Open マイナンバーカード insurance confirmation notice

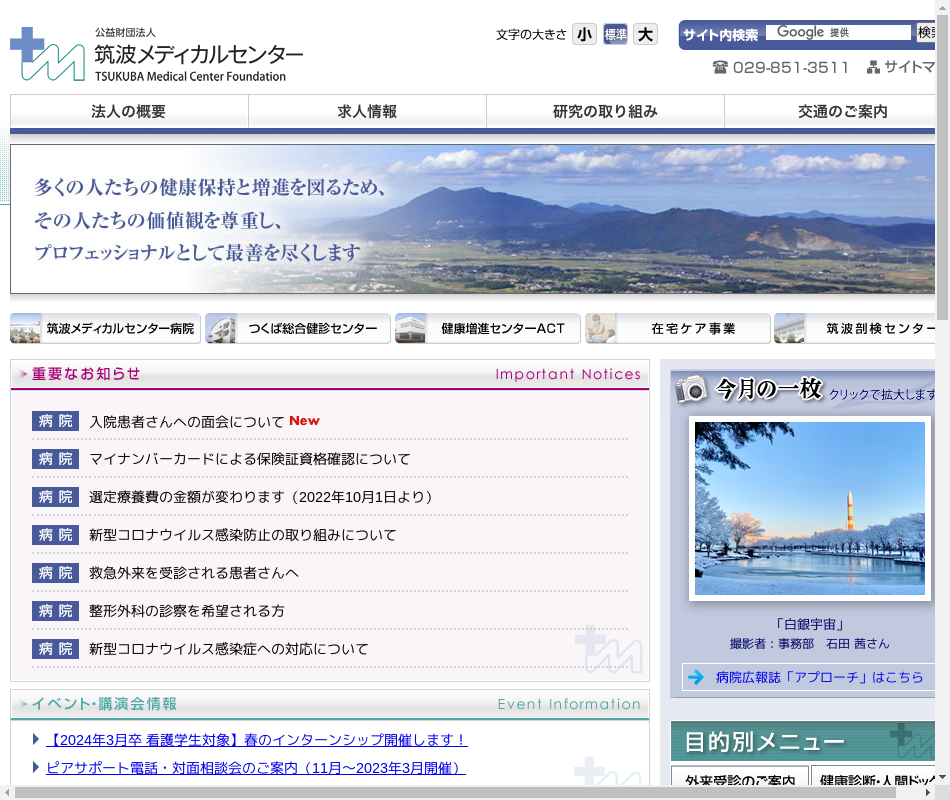point(249,460)
